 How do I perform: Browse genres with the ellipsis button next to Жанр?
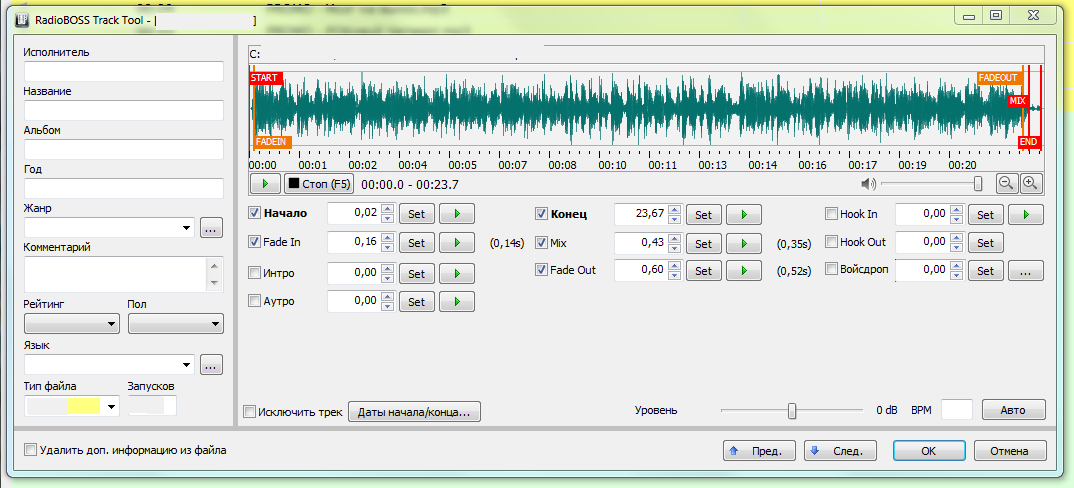click(x=211, y=228)
